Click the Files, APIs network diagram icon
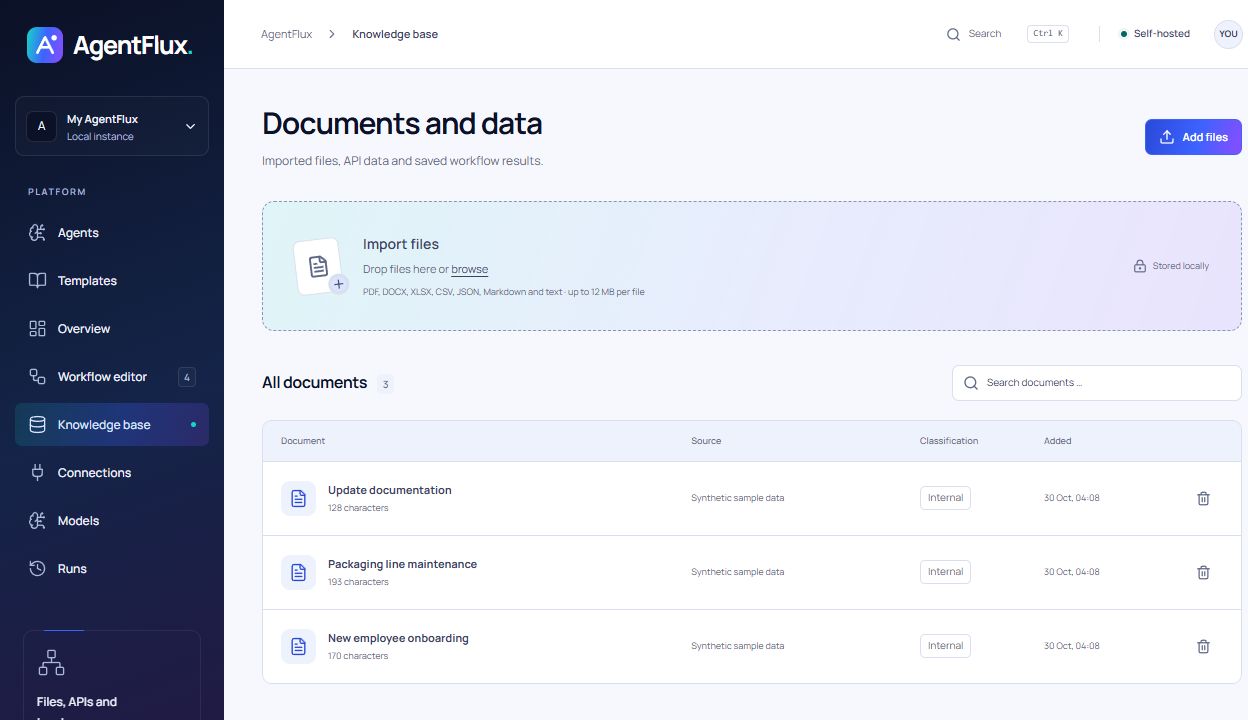The width and height of the screenshot is (1248, 720). (x=51, y=662)
